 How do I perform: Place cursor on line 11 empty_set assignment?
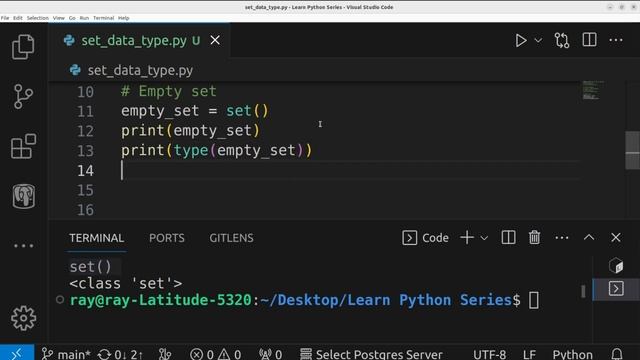195,111
